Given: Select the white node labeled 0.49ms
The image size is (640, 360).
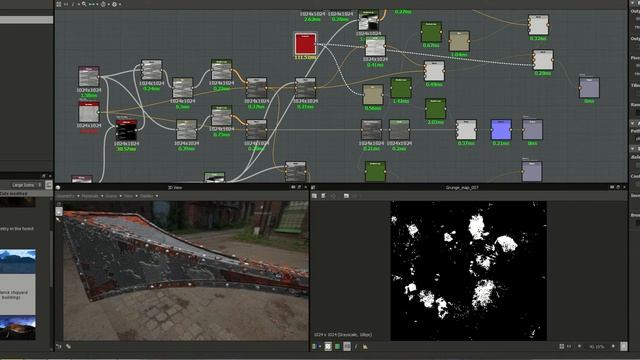Looking at the screenshot, I should click(434, 71).
